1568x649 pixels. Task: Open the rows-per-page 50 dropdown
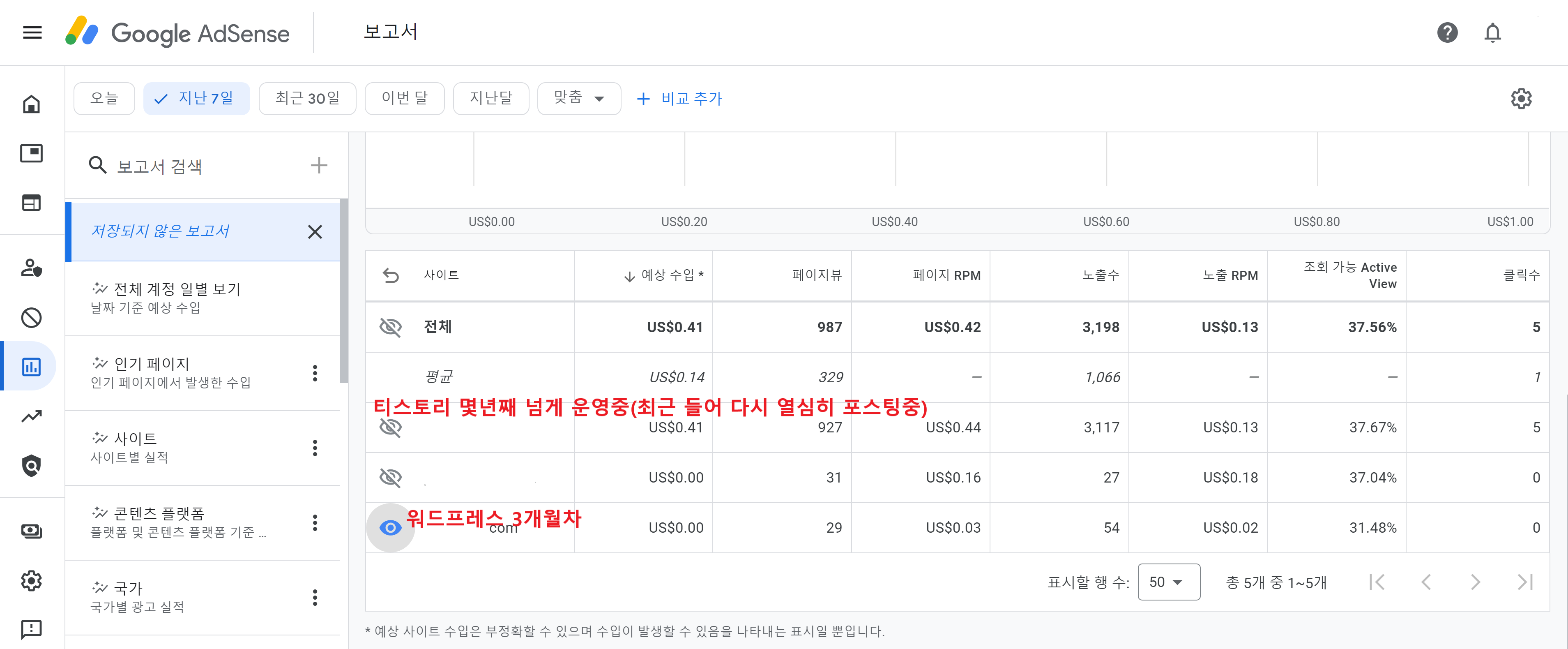point(1169,582)
